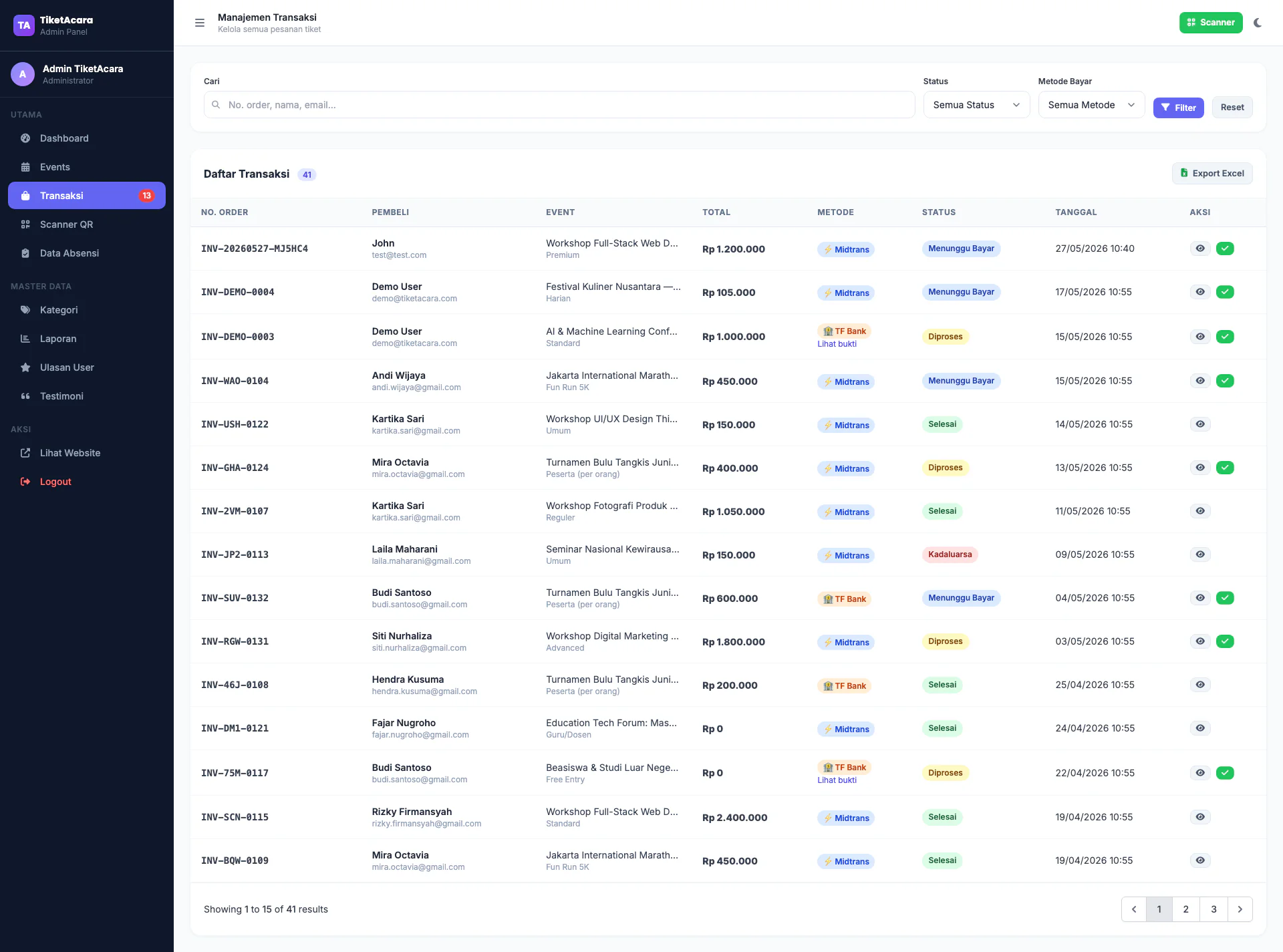
Task: Open Data Absensi page
Action: click(87, 253)
